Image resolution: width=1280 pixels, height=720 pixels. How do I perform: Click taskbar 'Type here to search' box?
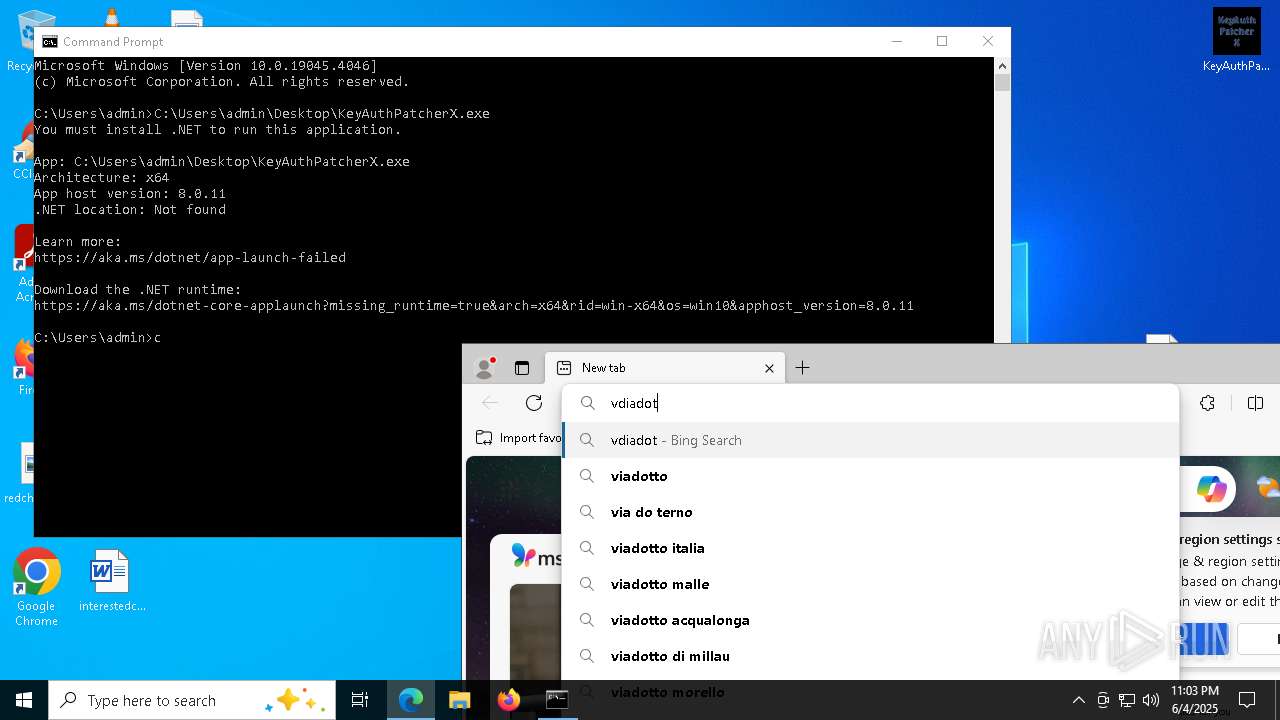click(192, 700)
